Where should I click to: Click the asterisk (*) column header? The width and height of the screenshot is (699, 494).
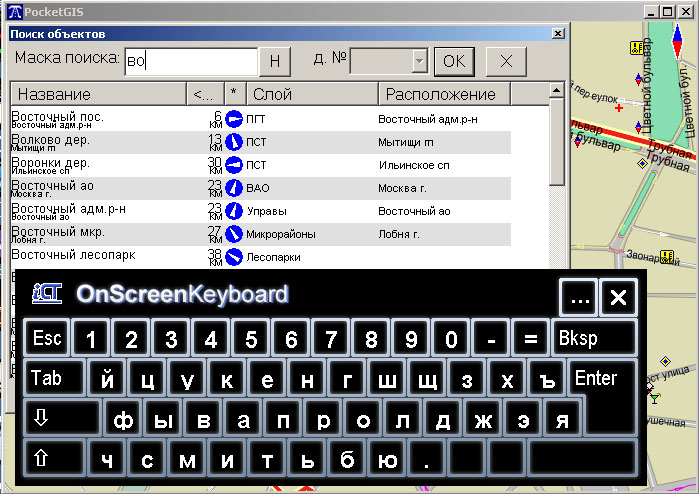[x=234, y=94]
